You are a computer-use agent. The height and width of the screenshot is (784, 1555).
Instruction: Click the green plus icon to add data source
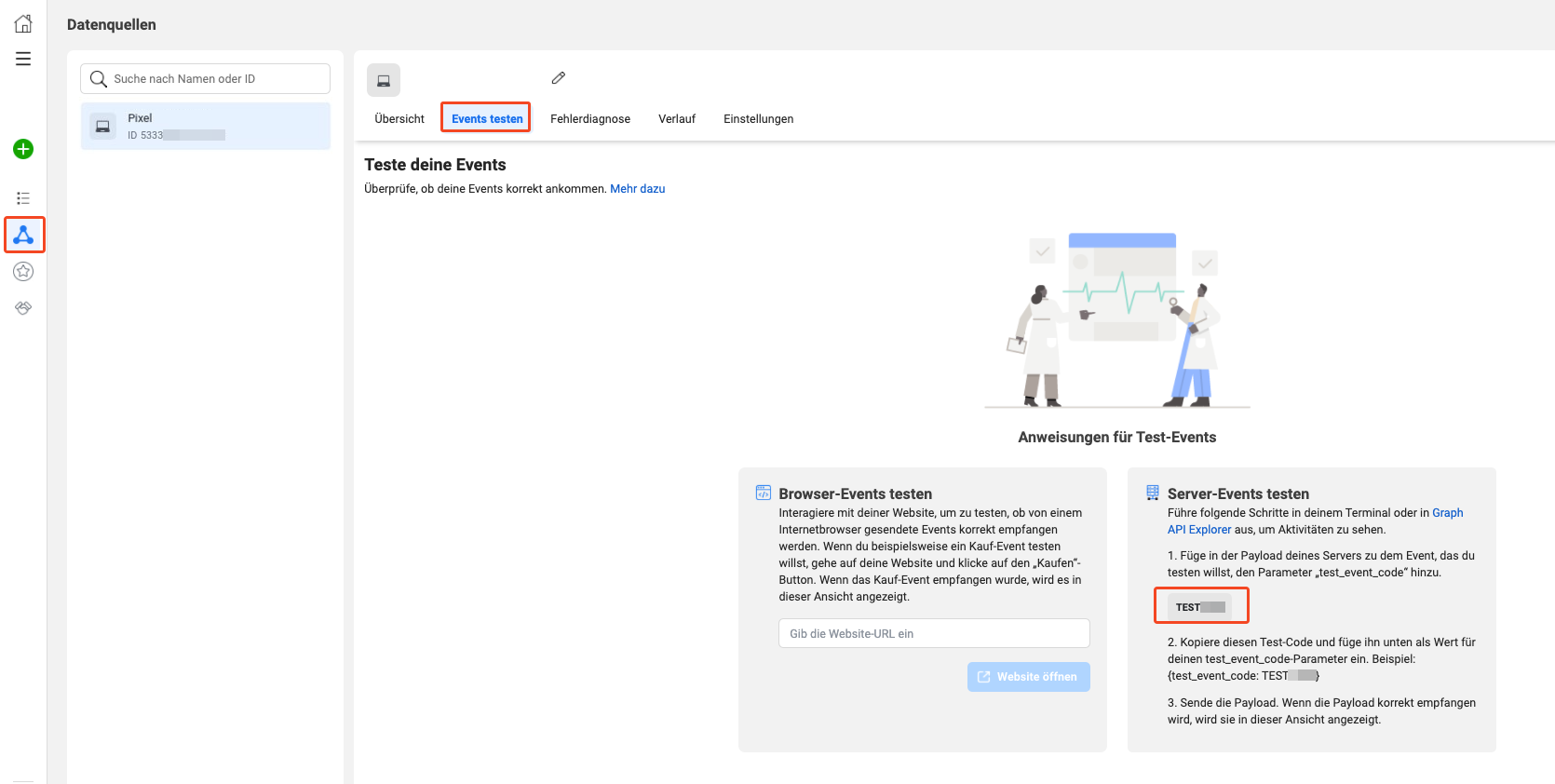tap(23, 149)
